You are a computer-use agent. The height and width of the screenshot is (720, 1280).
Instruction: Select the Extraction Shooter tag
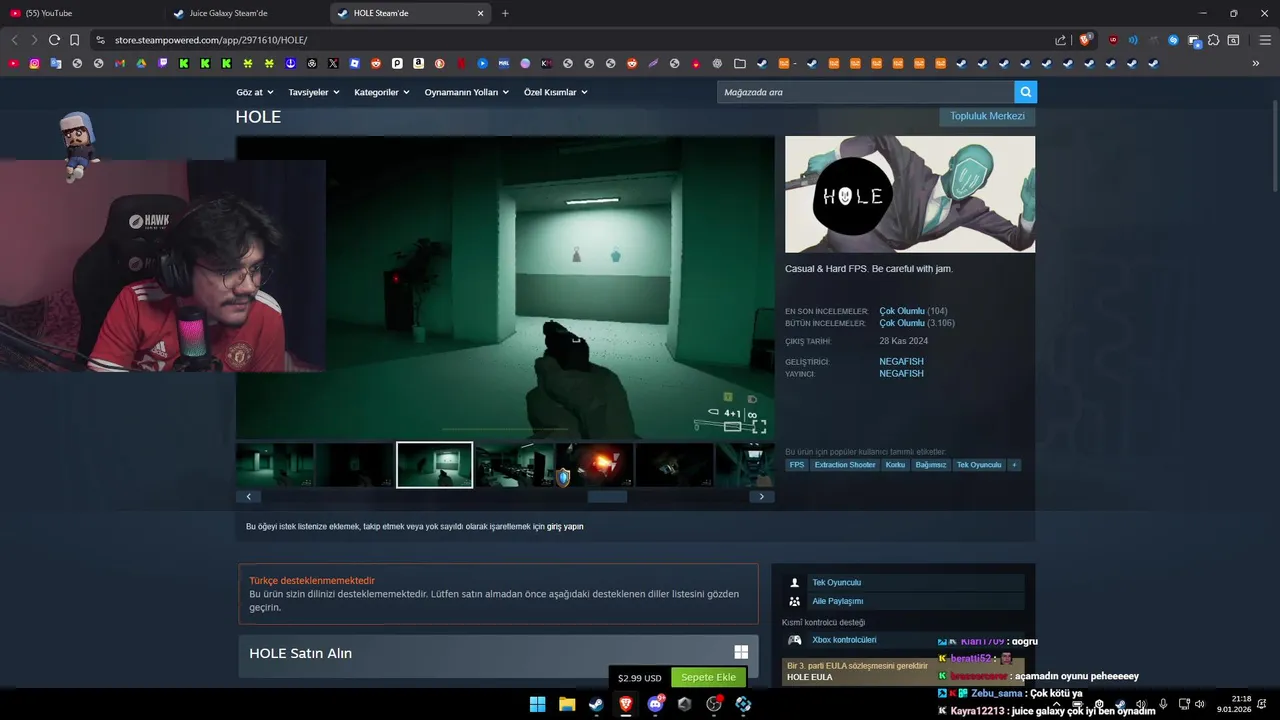pyautogui.click(x=845, y=465)
